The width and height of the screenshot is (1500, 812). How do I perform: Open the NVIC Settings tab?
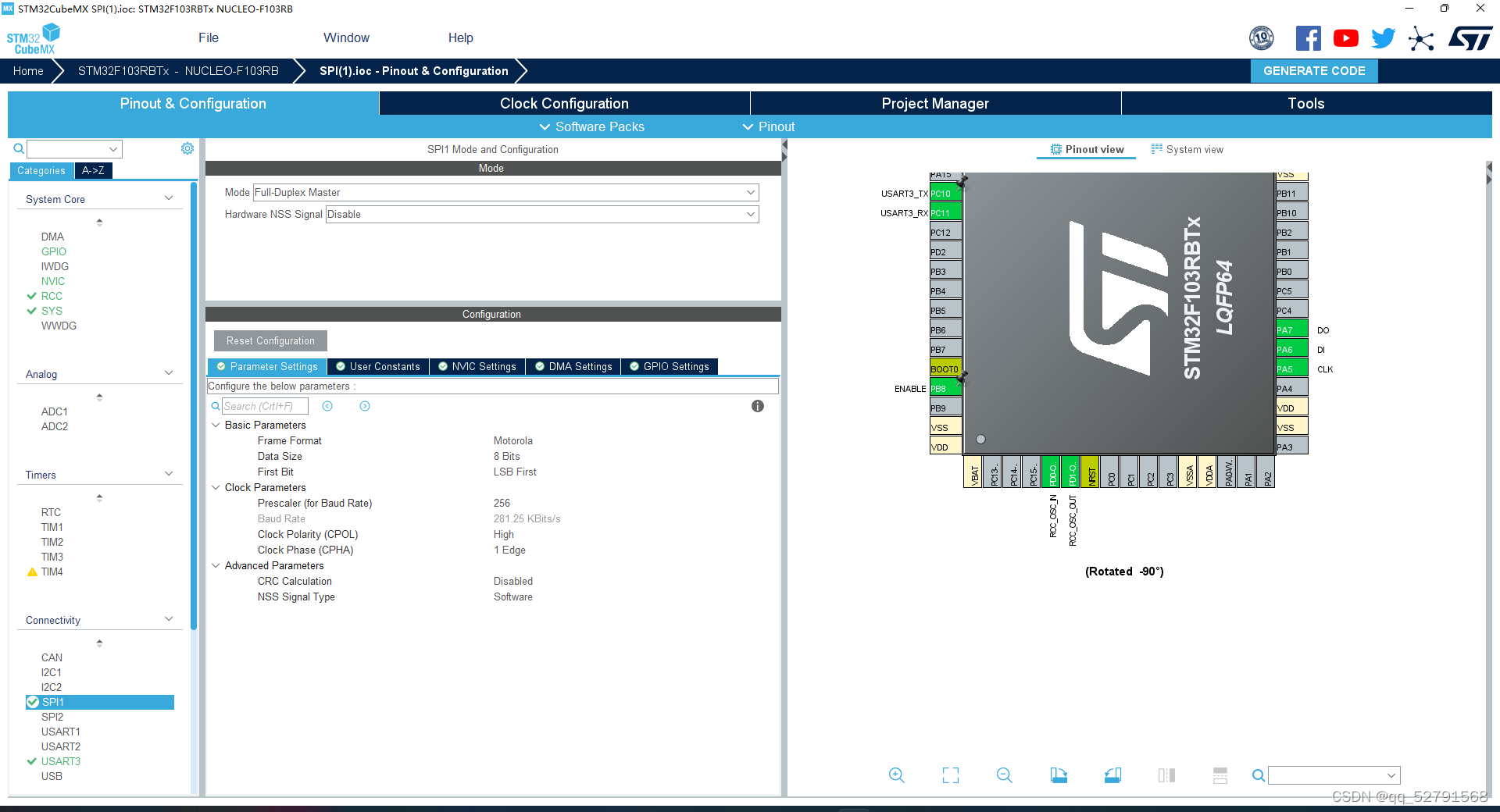point(477,367)
